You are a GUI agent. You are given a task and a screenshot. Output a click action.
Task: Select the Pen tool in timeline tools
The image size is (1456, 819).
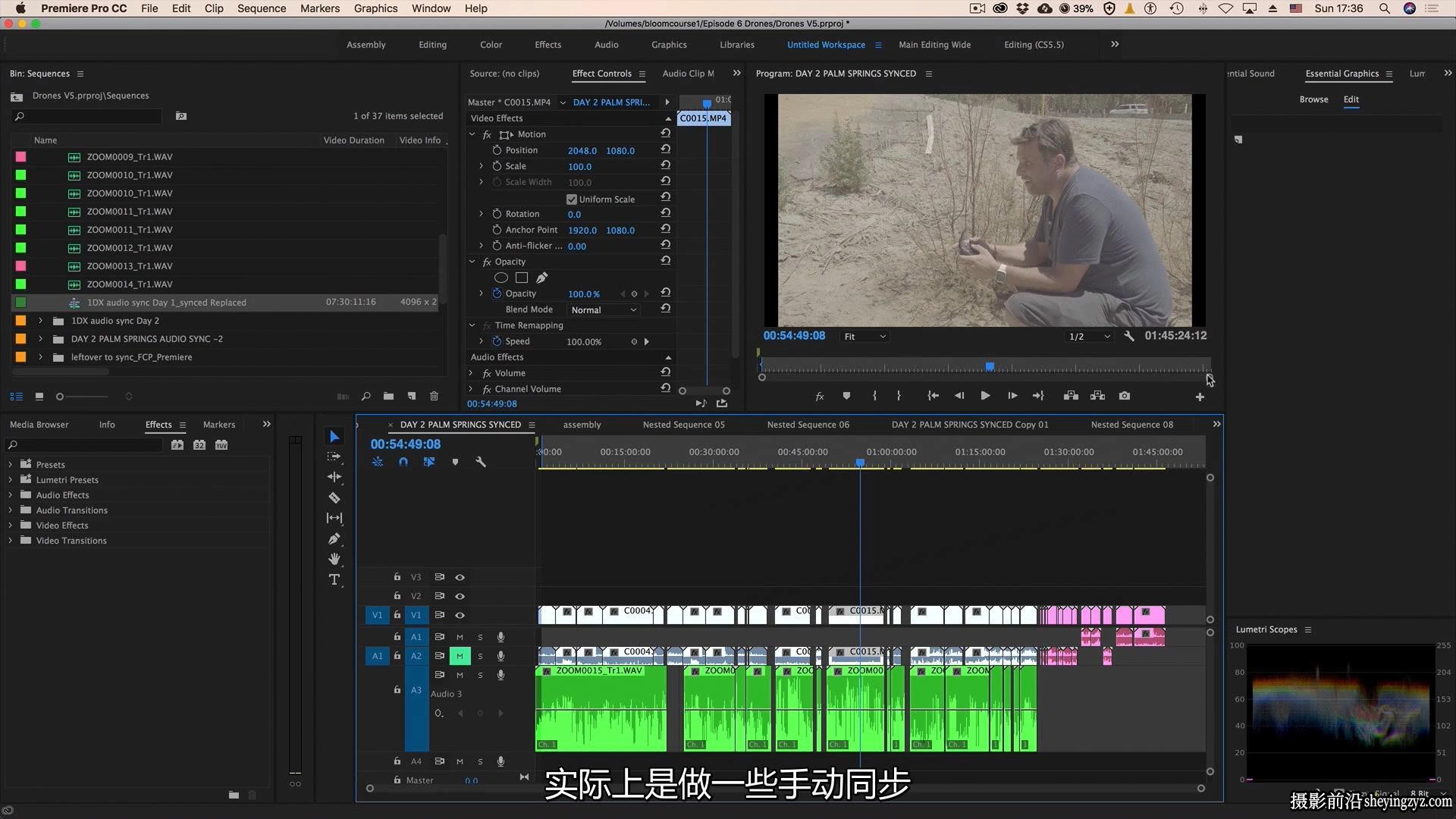(334, 538)
